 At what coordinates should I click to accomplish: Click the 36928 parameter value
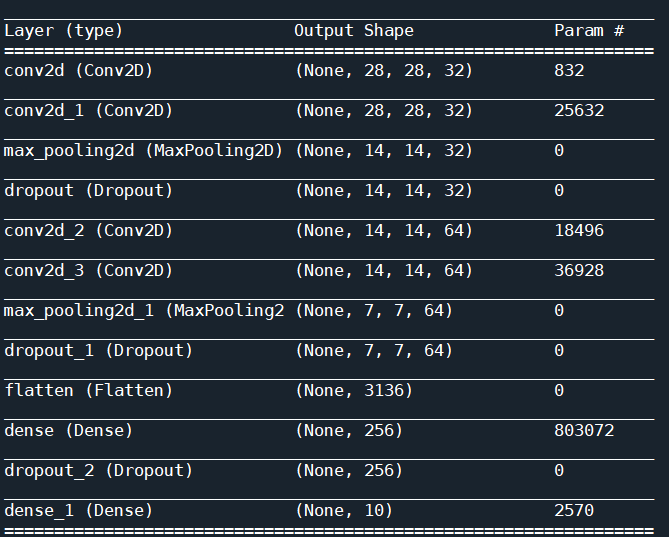point(579,271)
